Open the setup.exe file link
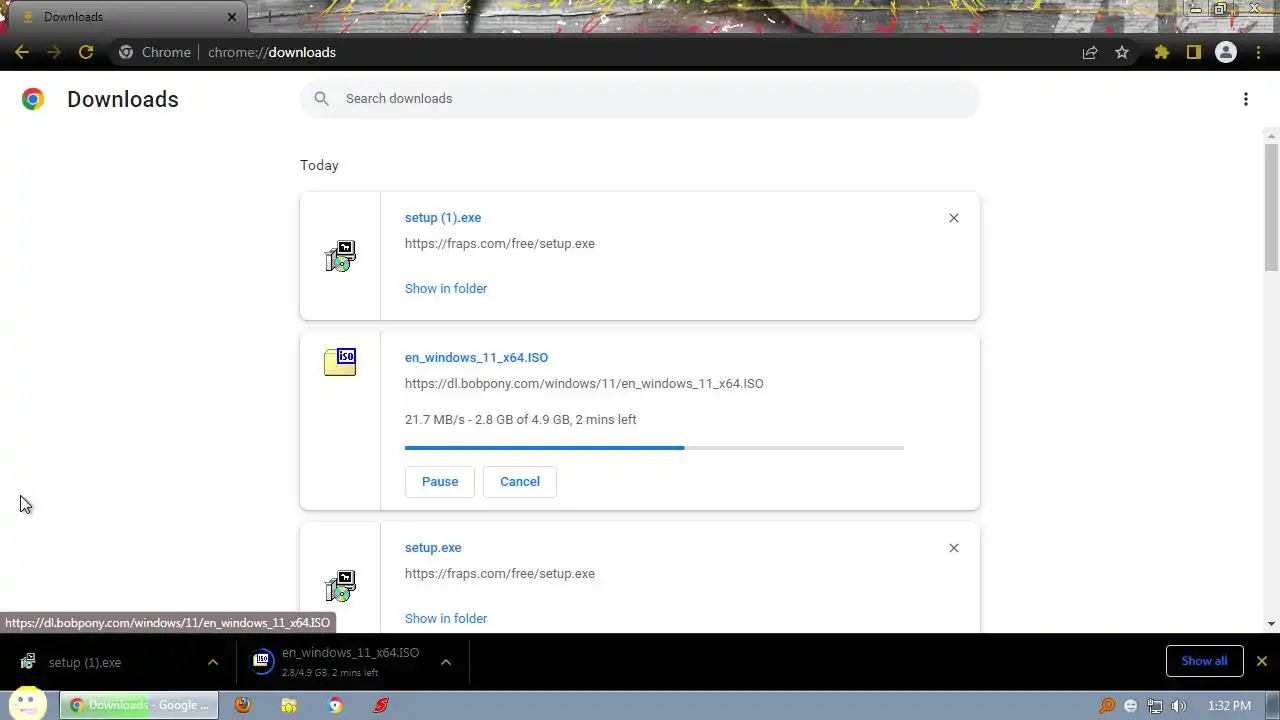This screenshot has width=1280, height=720. point(433,548)
